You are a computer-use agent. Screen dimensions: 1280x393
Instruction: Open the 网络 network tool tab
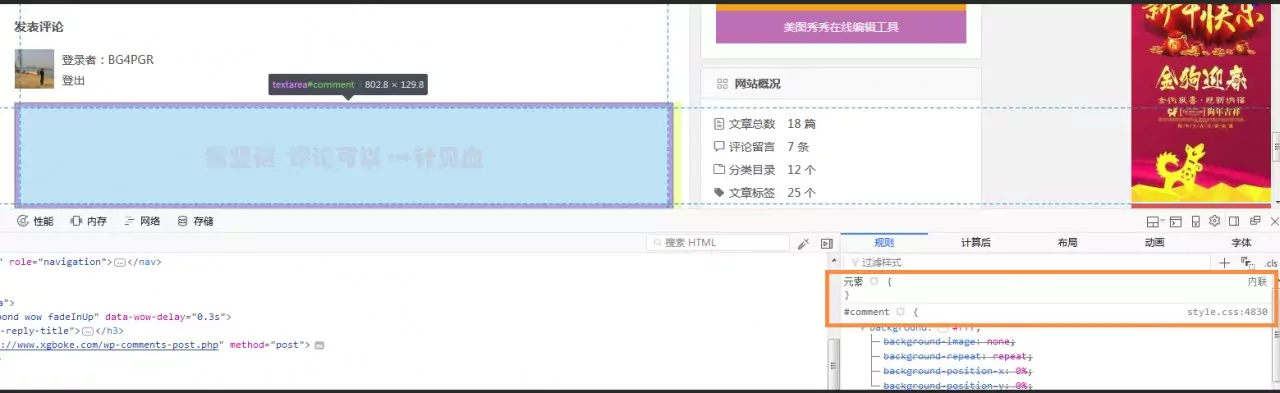click(141, 221)
